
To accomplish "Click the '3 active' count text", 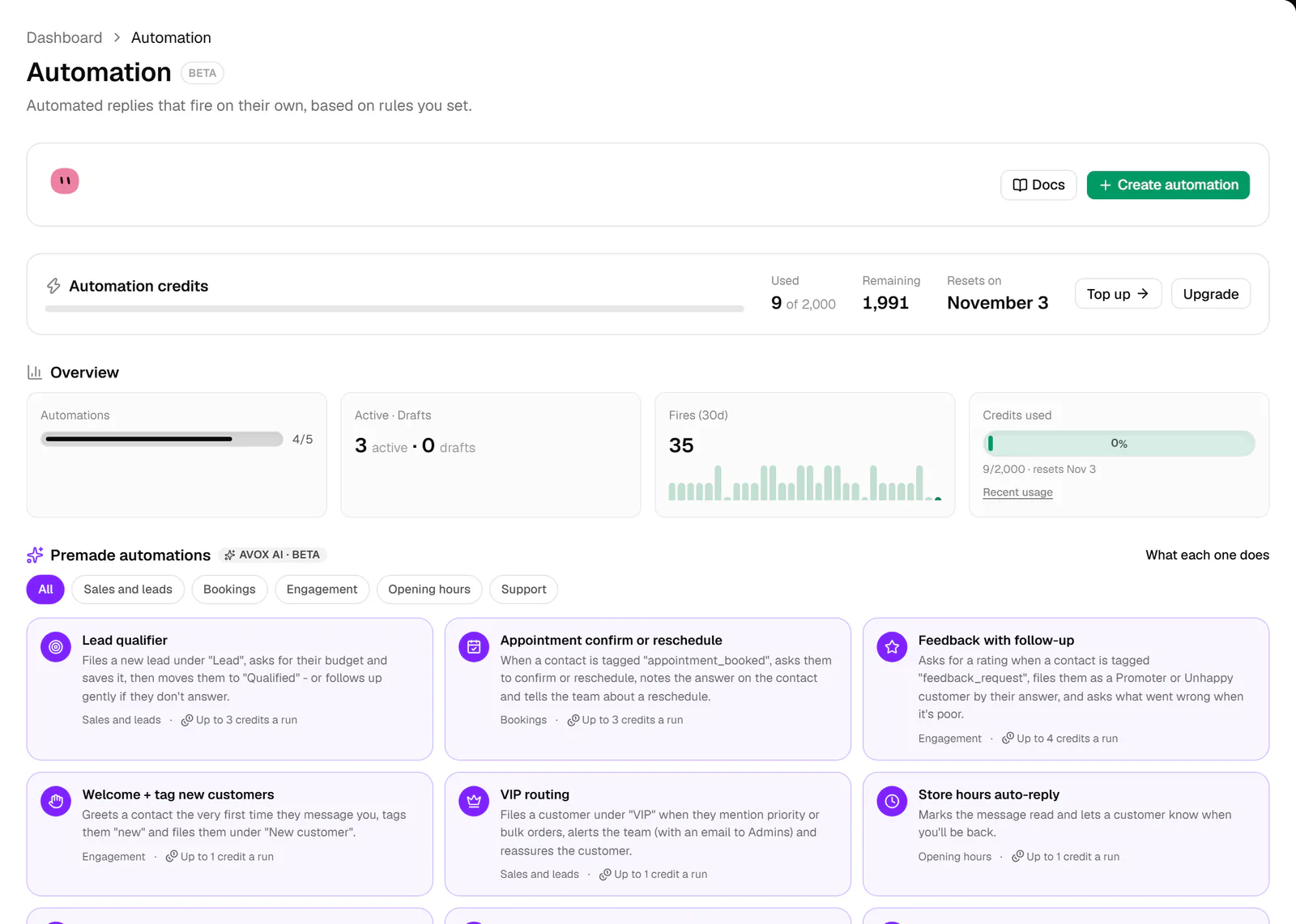I will (382, 446).
